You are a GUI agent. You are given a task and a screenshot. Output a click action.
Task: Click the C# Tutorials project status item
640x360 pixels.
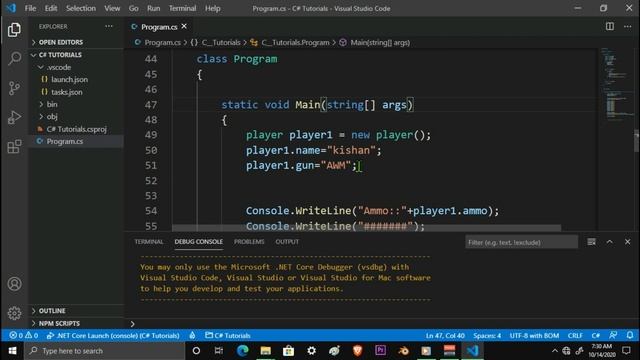pos(228,336)
